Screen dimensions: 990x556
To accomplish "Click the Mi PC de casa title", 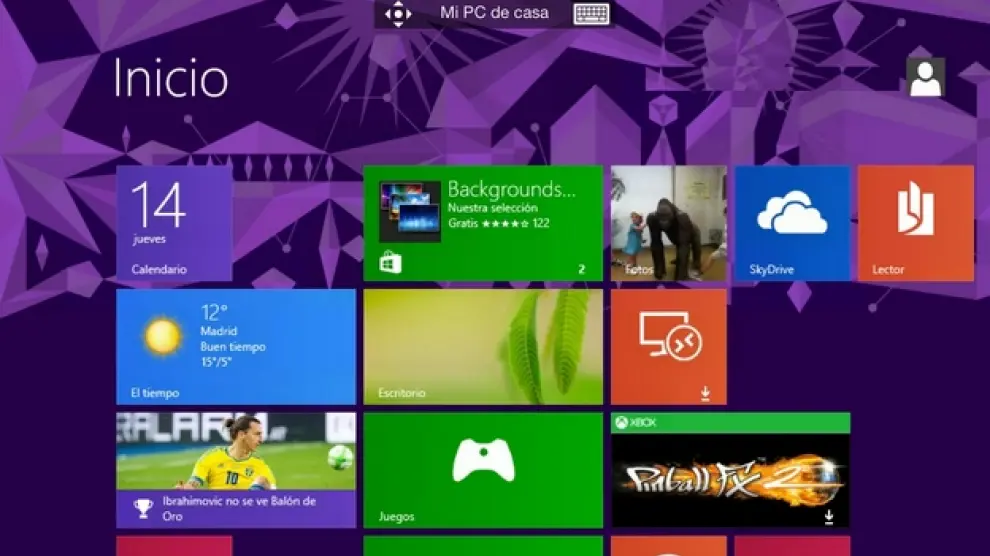I will coord(494,14).
